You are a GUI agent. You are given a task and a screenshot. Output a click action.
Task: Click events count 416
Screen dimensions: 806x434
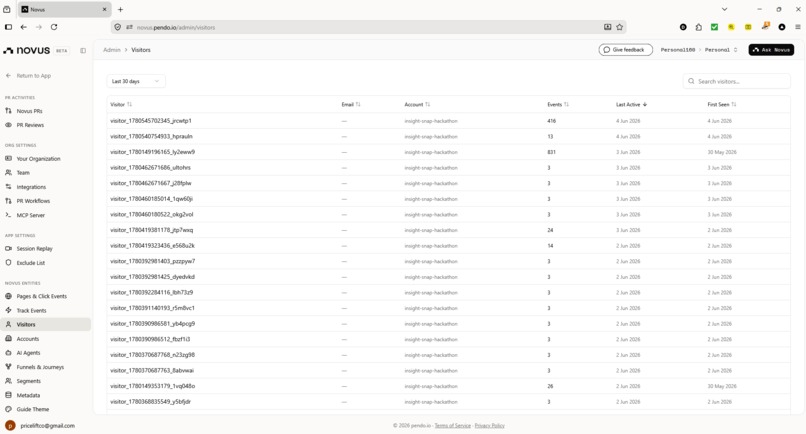551,121
